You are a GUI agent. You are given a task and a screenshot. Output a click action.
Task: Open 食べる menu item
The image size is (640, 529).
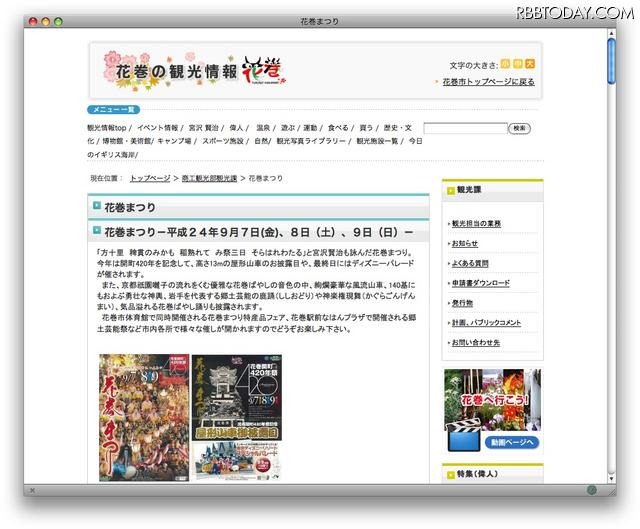tap(338, 128)
